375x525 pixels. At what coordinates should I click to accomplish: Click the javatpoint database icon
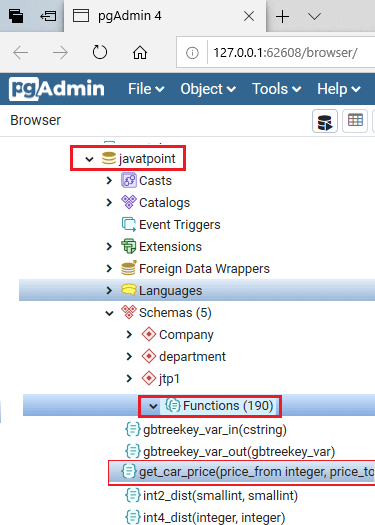tap(109, 158)
